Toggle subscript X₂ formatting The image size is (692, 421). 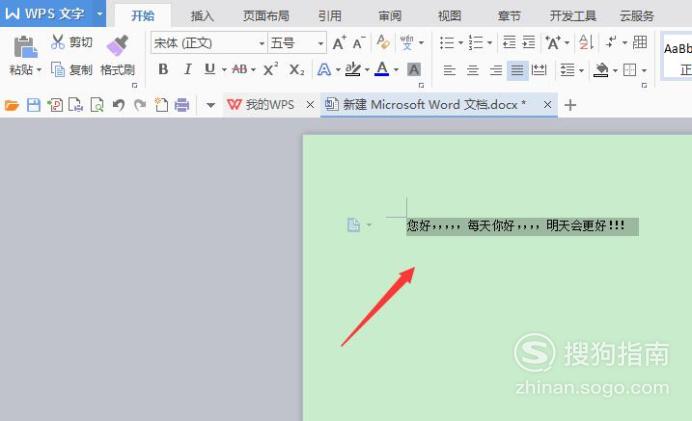(297, 69)
